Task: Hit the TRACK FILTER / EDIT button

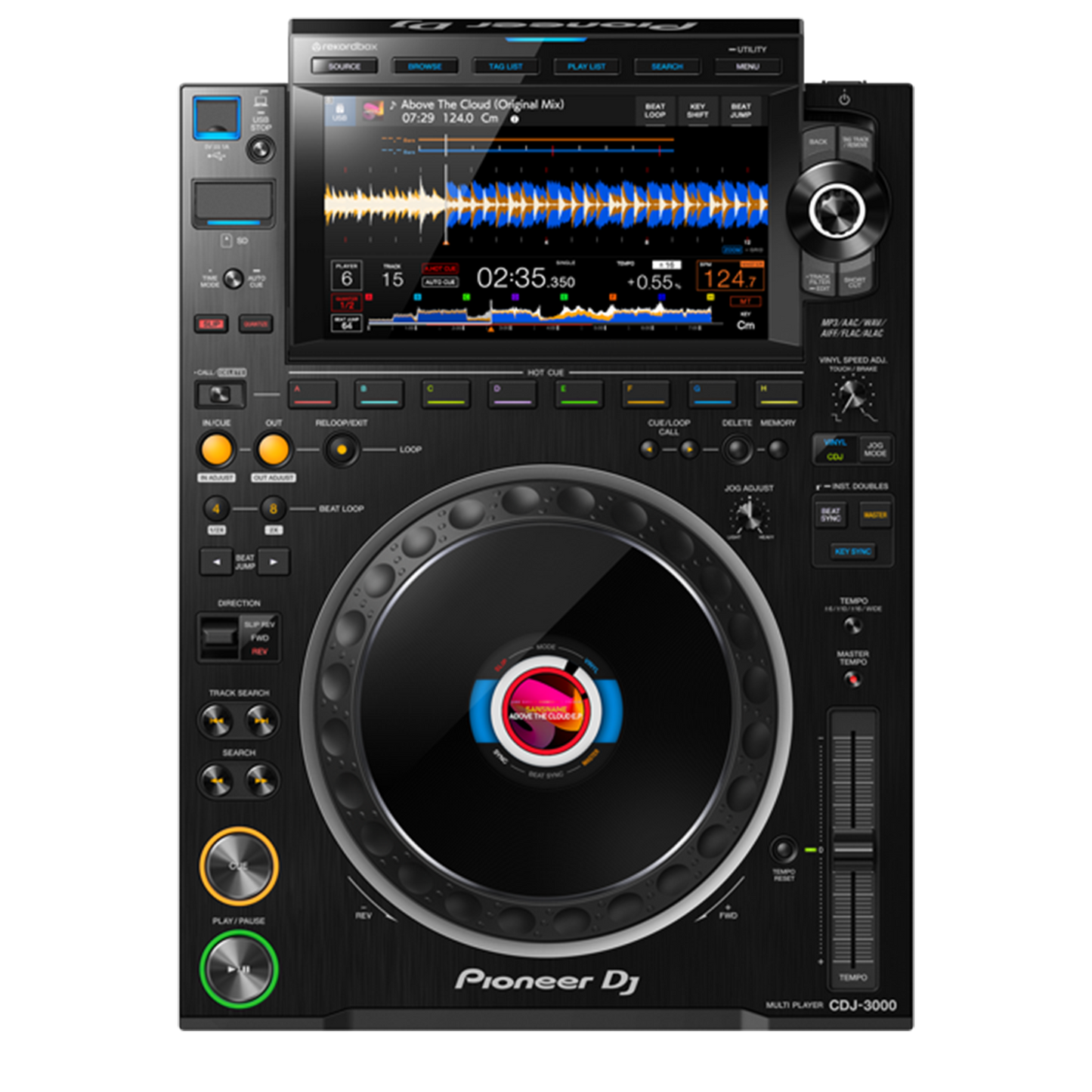Action: tap(819, 281)
